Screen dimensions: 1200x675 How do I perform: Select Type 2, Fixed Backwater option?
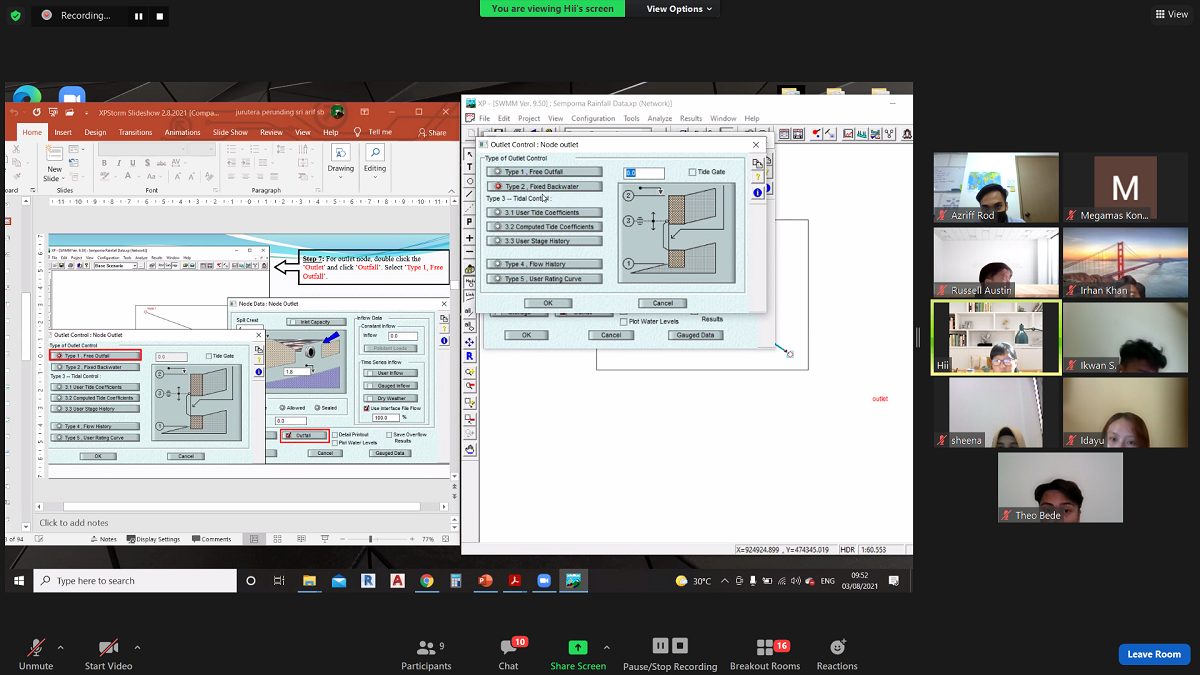(x=546, y=187)
